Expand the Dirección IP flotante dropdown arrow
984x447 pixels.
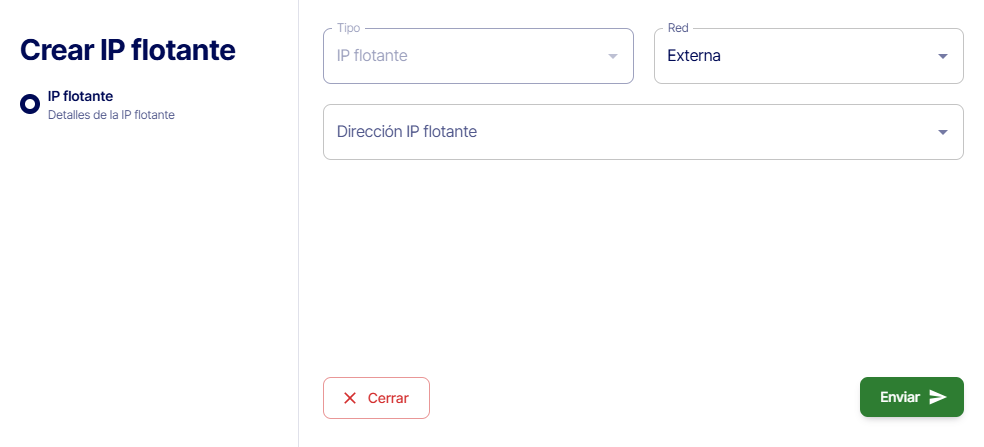pyautogui.click(x=942, y=132)
